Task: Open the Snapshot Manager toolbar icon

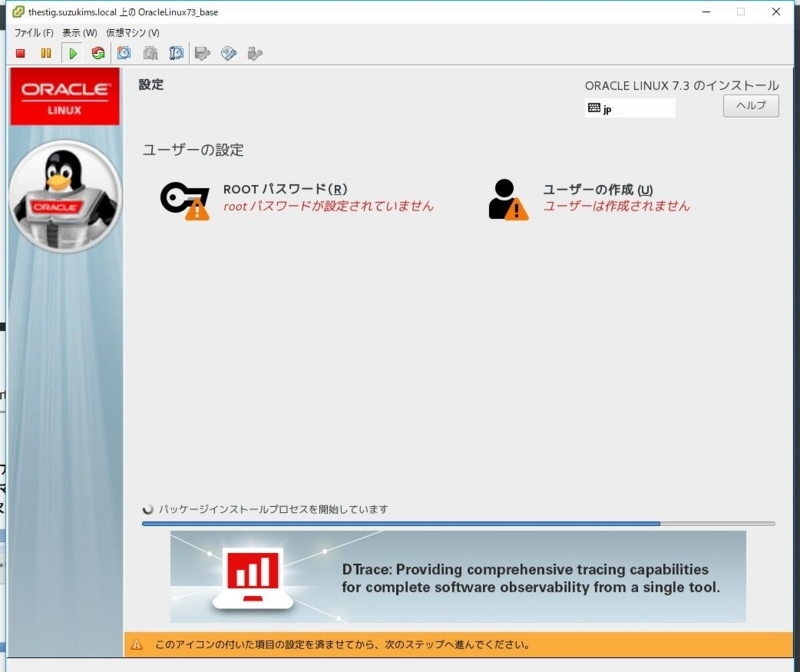Action: [x=176, y=53]
